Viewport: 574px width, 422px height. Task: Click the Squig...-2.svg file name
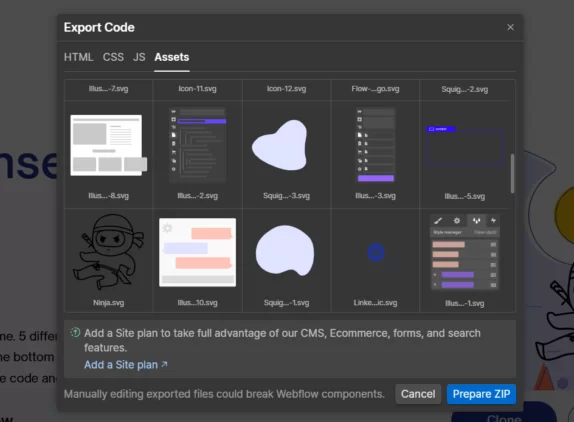[x=465, y=89]
